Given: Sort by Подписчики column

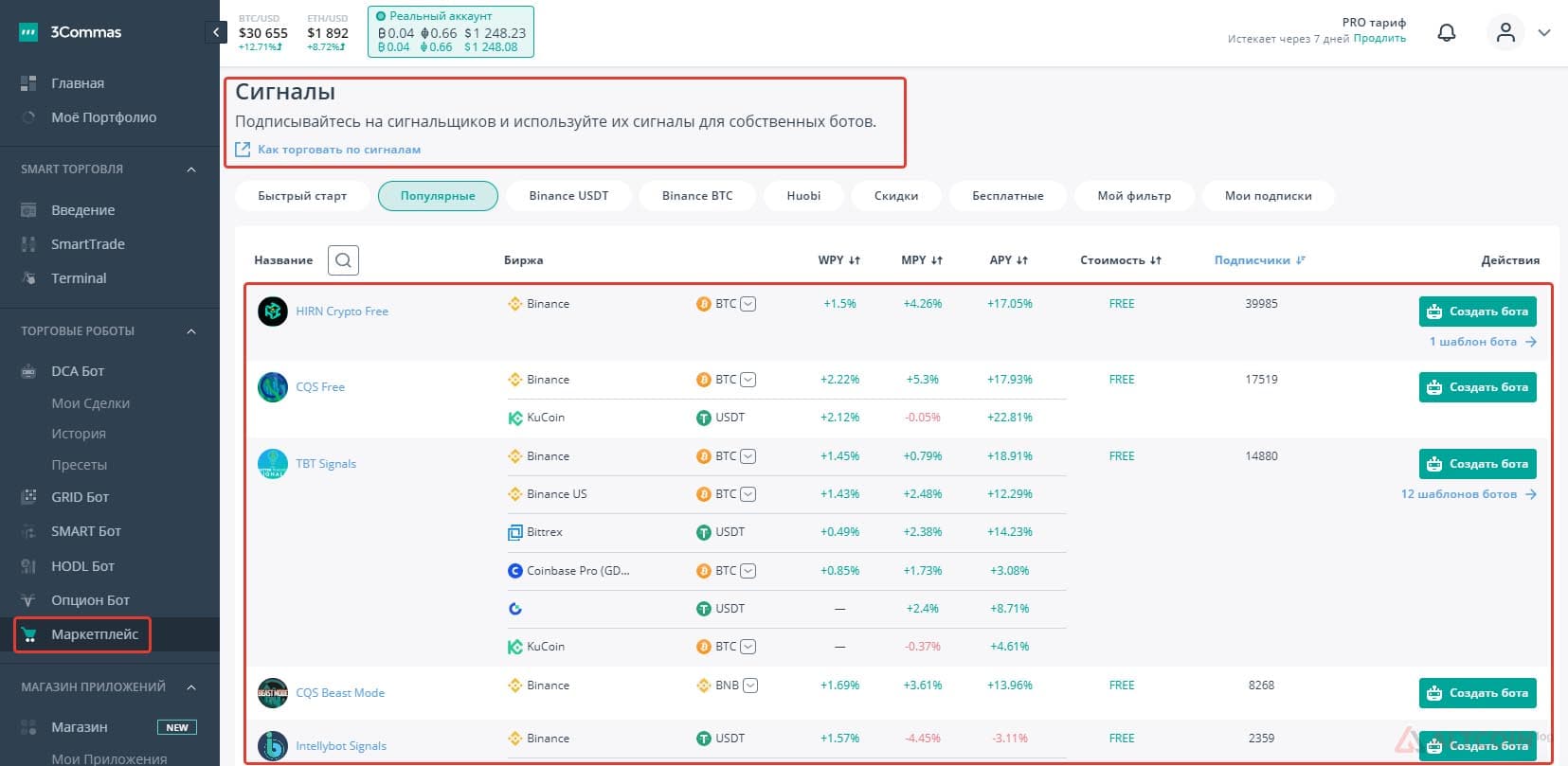Looking at the screenshot, I should point(1259,260).
